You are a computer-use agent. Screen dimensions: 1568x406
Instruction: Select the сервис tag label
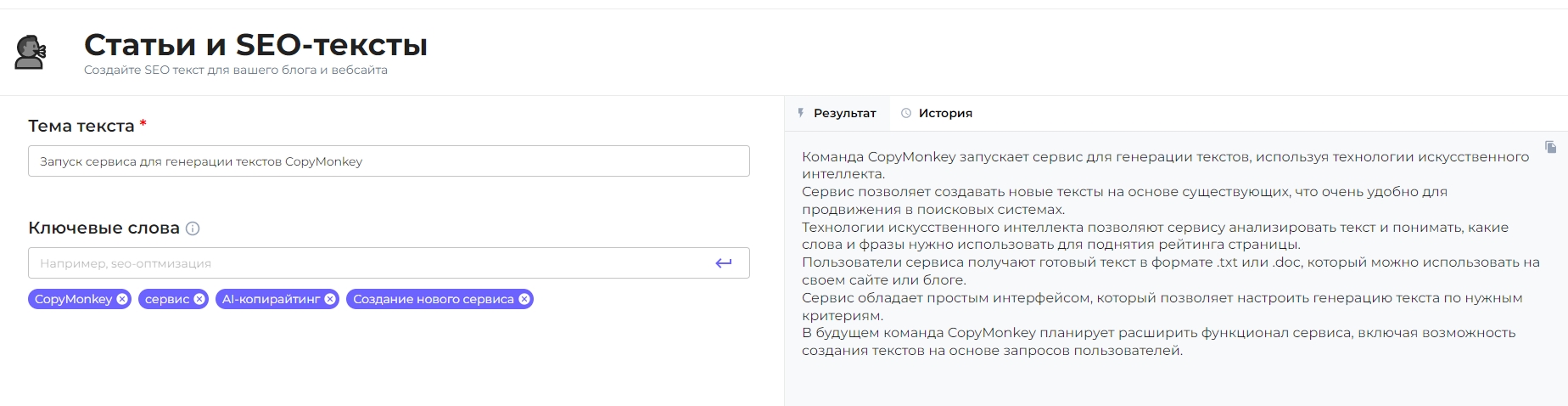coord(167,299)
